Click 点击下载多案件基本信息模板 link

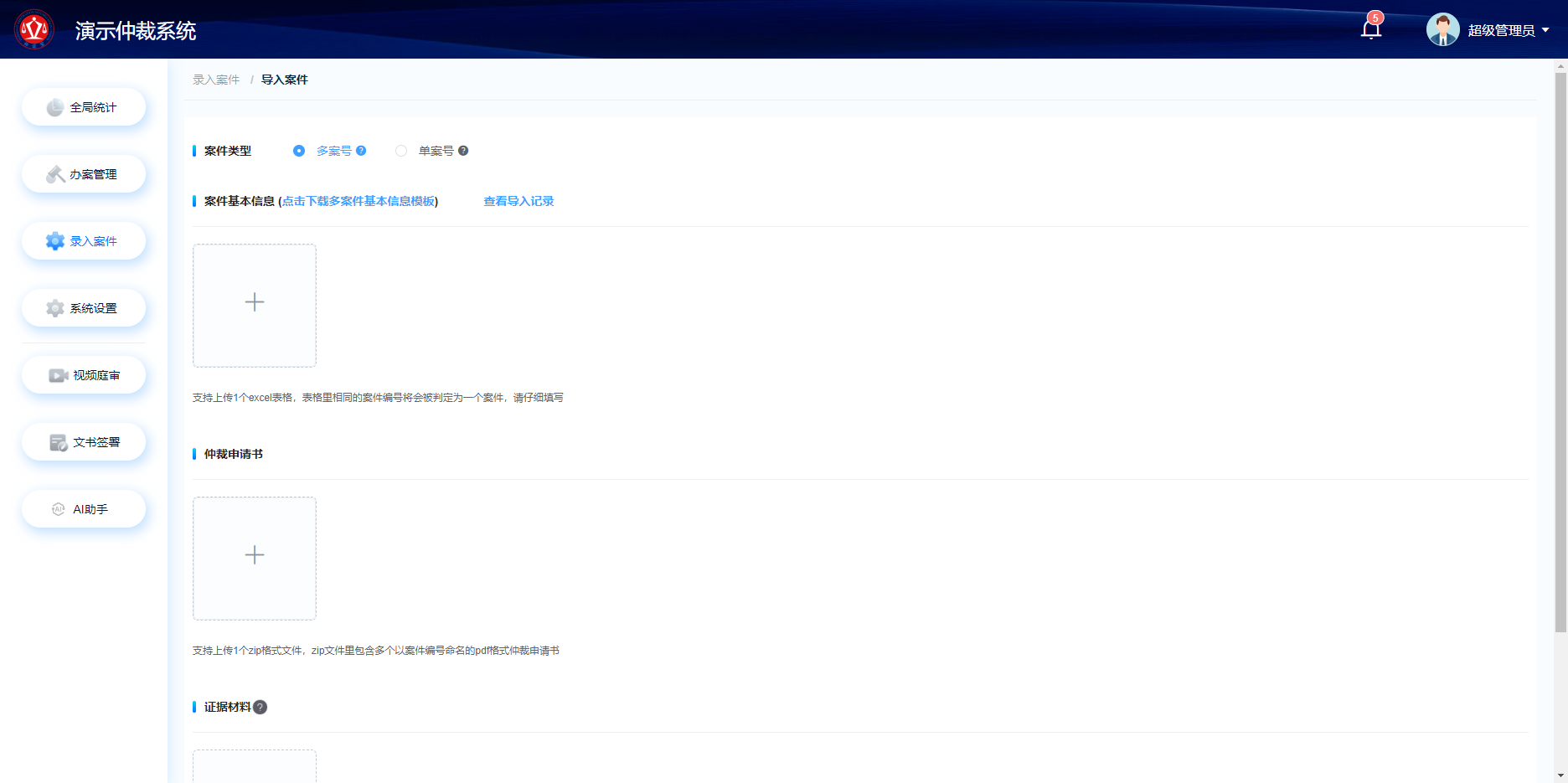tap(358, 201)
